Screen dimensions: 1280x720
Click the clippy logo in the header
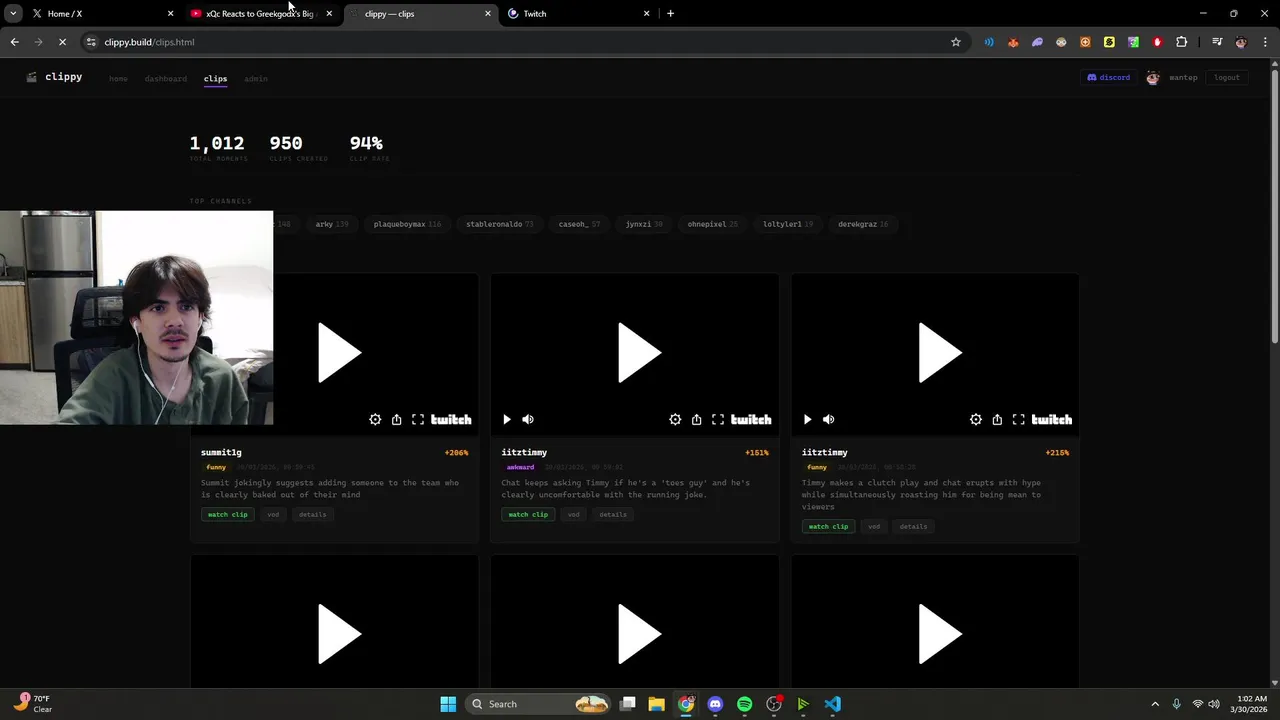pyautogui.click(x=54, y=77)
